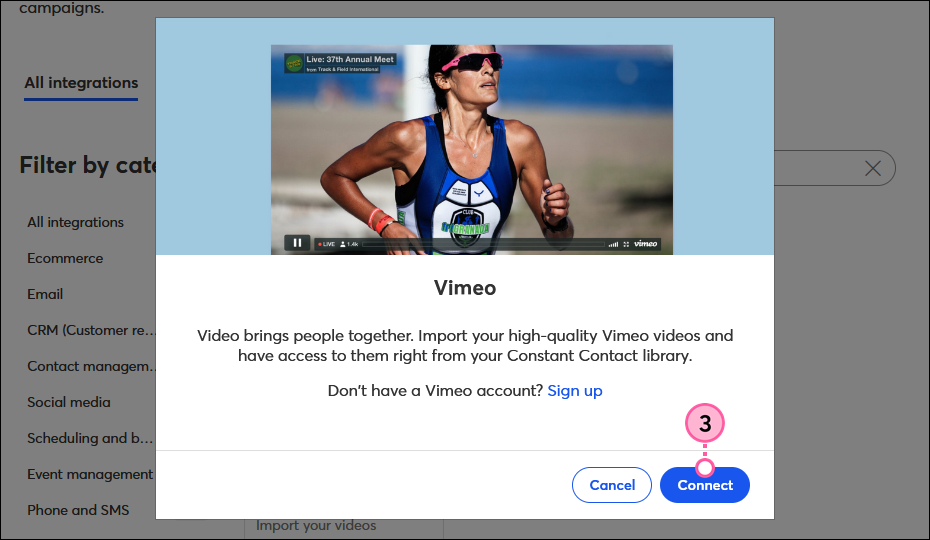Click the Filter by category heading
This screenshot has width=930, height=540.
pos(88,165)
